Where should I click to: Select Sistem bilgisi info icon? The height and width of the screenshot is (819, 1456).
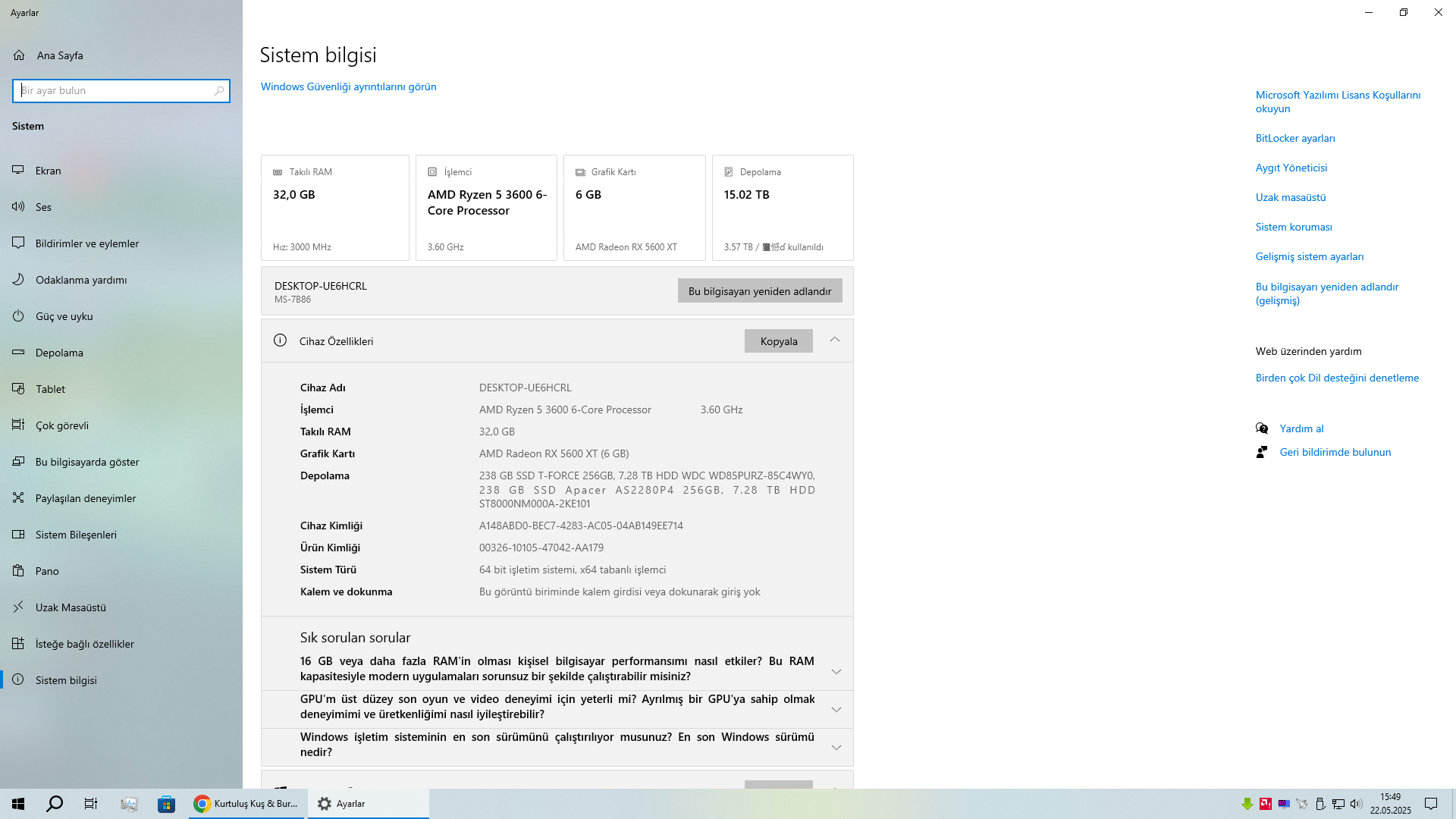point(18,680)
